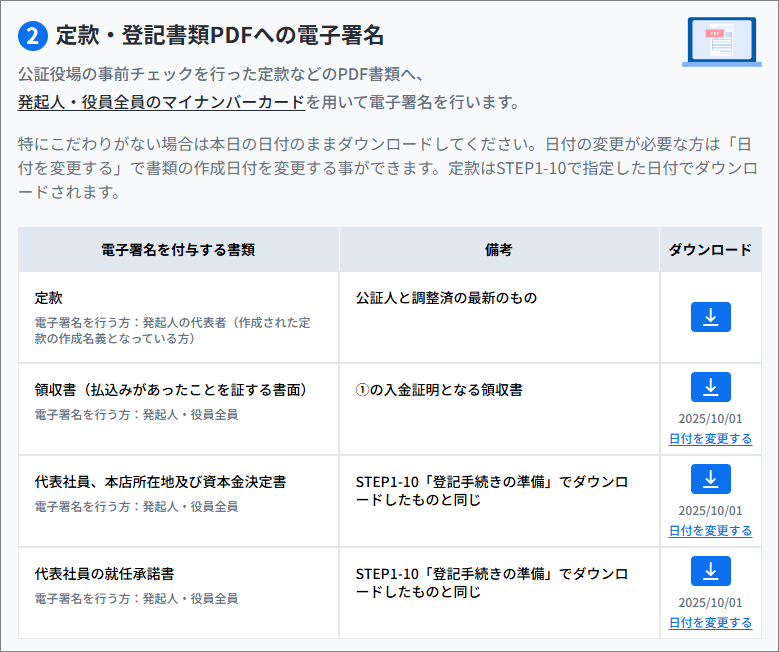This screenshot has width=779, height=652.
Task: Click the 領収書(払込みがあったことを証する書面) row title
Action: tap(170, 390)
